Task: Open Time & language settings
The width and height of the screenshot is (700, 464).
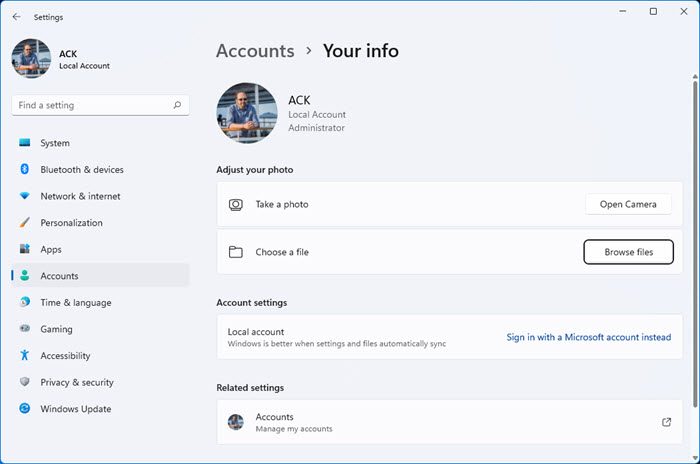Action: click(x=76, y=303)
